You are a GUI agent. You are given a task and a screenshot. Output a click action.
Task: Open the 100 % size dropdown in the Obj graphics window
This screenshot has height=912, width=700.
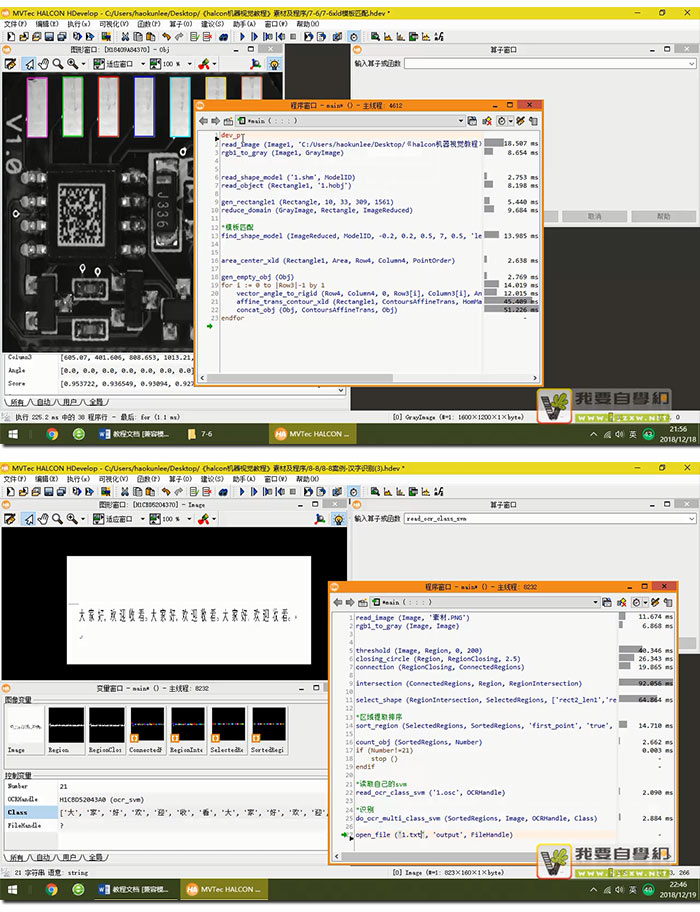(190, 64)
